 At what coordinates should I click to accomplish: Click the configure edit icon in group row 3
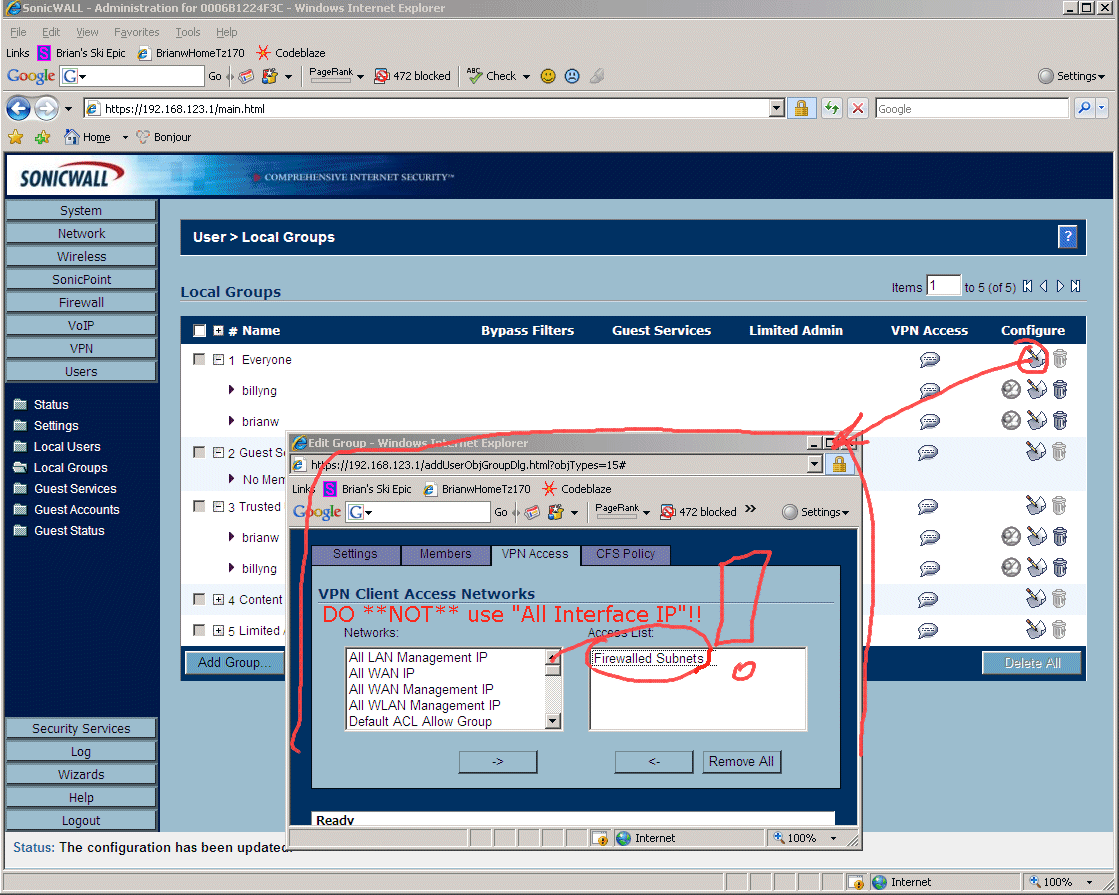tap(1036, 505)
